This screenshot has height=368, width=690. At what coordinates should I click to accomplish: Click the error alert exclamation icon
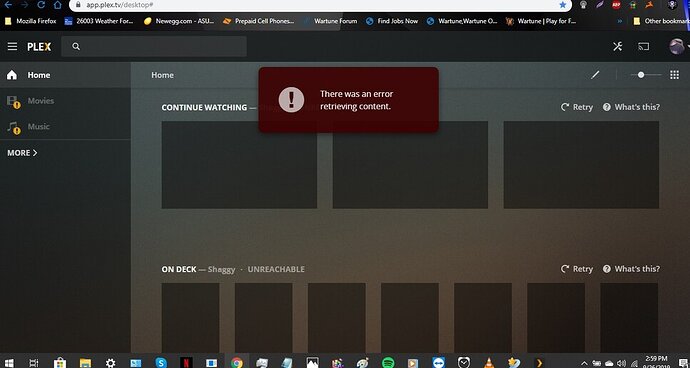[x=291, y=99]
